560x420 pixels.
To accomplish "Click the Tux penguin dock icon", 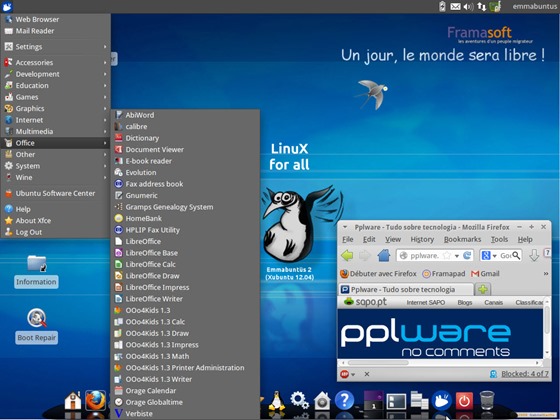I will pyautogui.click(x=276, y=401).
